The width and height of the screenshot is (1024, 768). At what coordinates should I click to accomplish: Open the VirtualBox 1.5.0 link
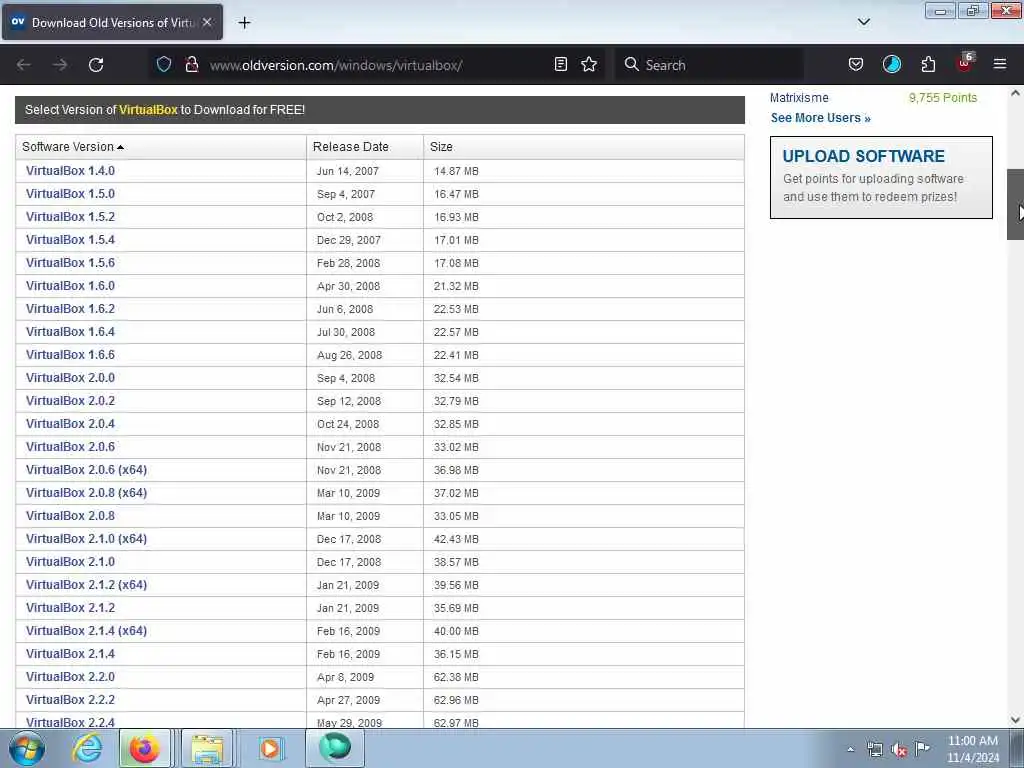pyautogui.click(x=71, y=194)
